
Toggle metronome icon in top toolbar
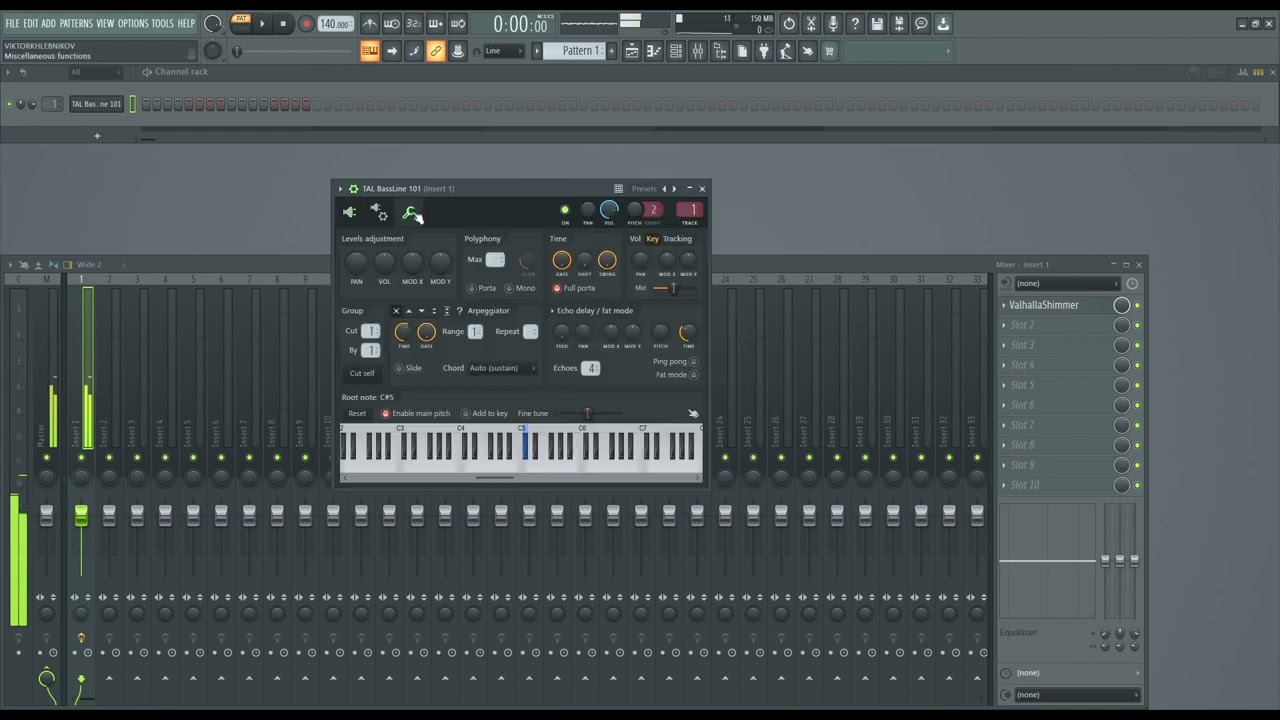pos(370,24)
